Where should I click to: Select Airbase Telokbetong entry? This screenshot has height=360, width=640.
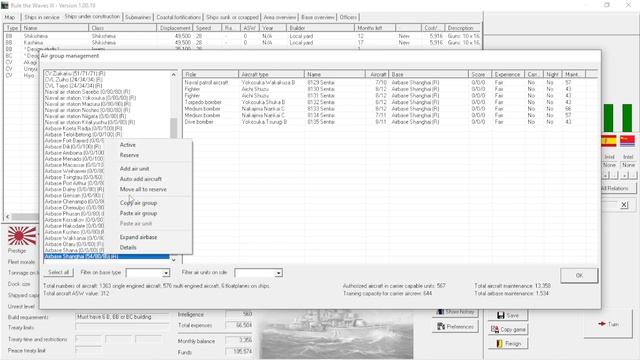(x=83, y=134)
